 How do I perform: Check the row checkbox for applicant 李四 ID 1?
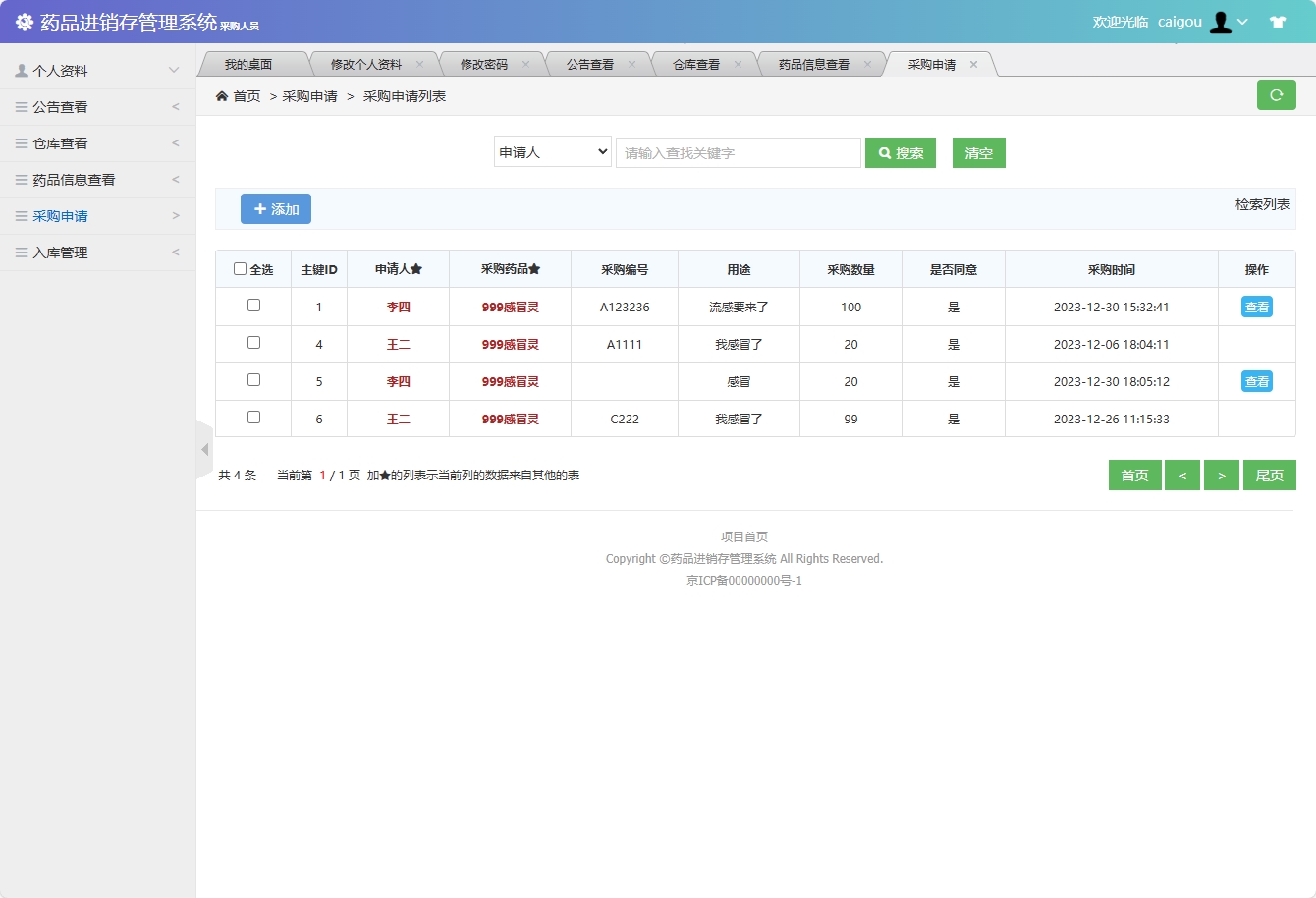[x=253, y=306]
